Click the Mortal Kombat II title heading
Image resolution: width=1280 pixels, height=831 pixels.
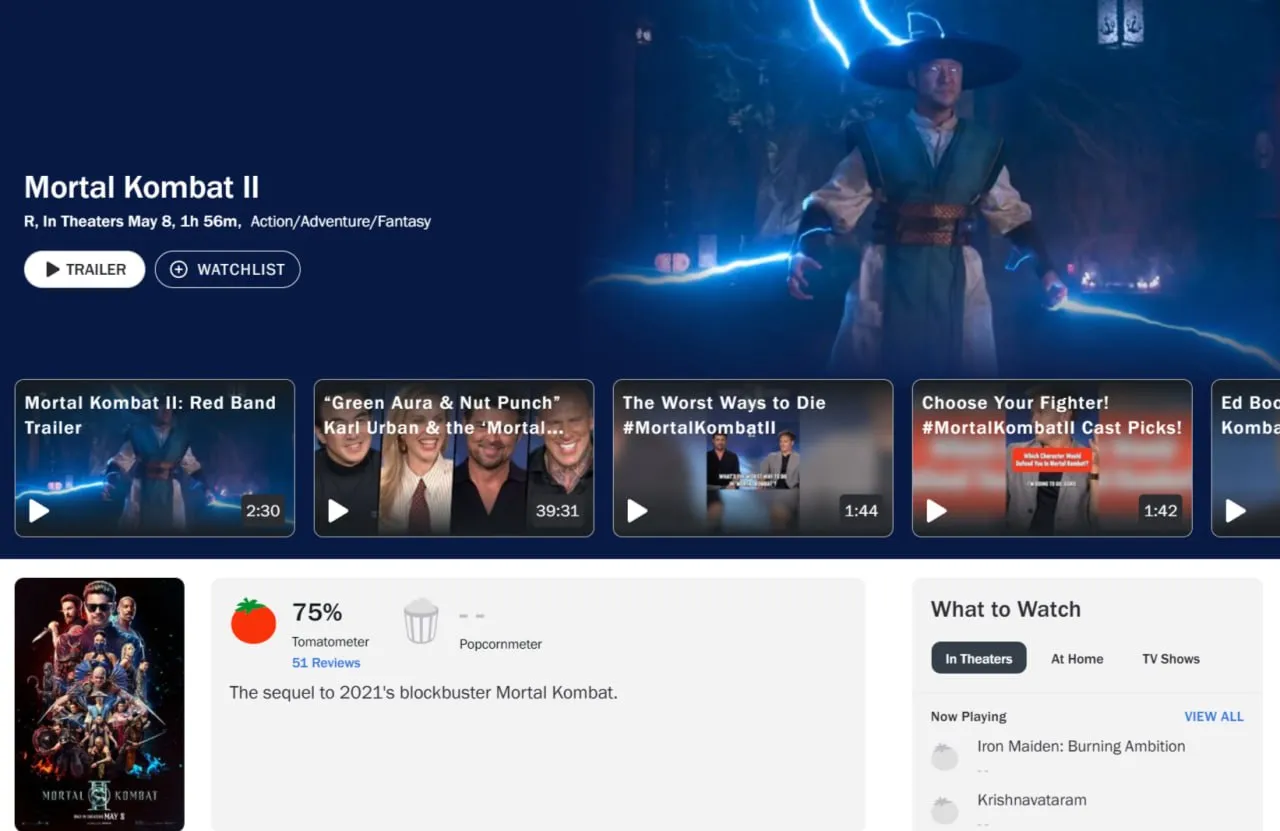(142, 187)
